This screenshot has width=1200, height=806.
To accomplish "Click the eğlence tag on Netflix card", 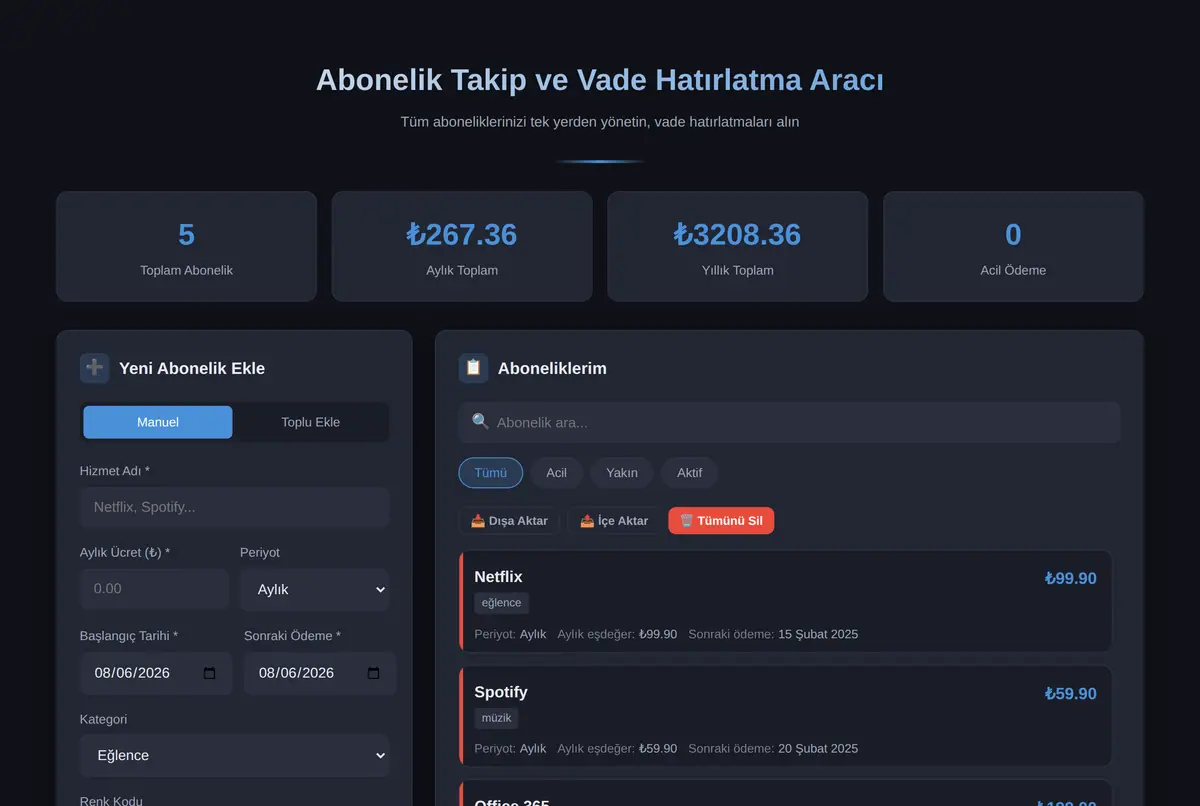I will [x=502, y=603].
